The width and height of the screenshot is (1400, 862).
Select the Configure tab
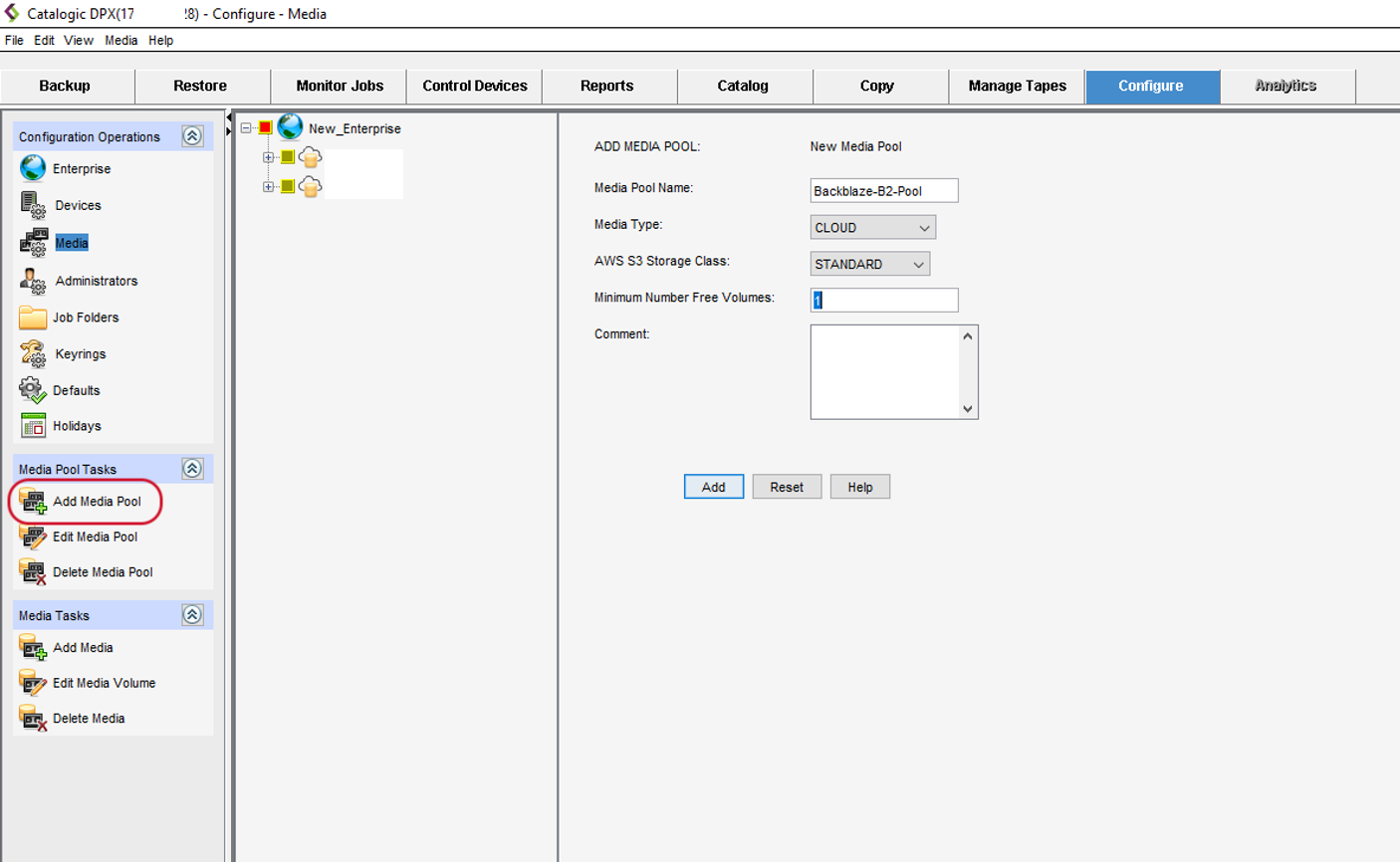(x=1151, y=86)
